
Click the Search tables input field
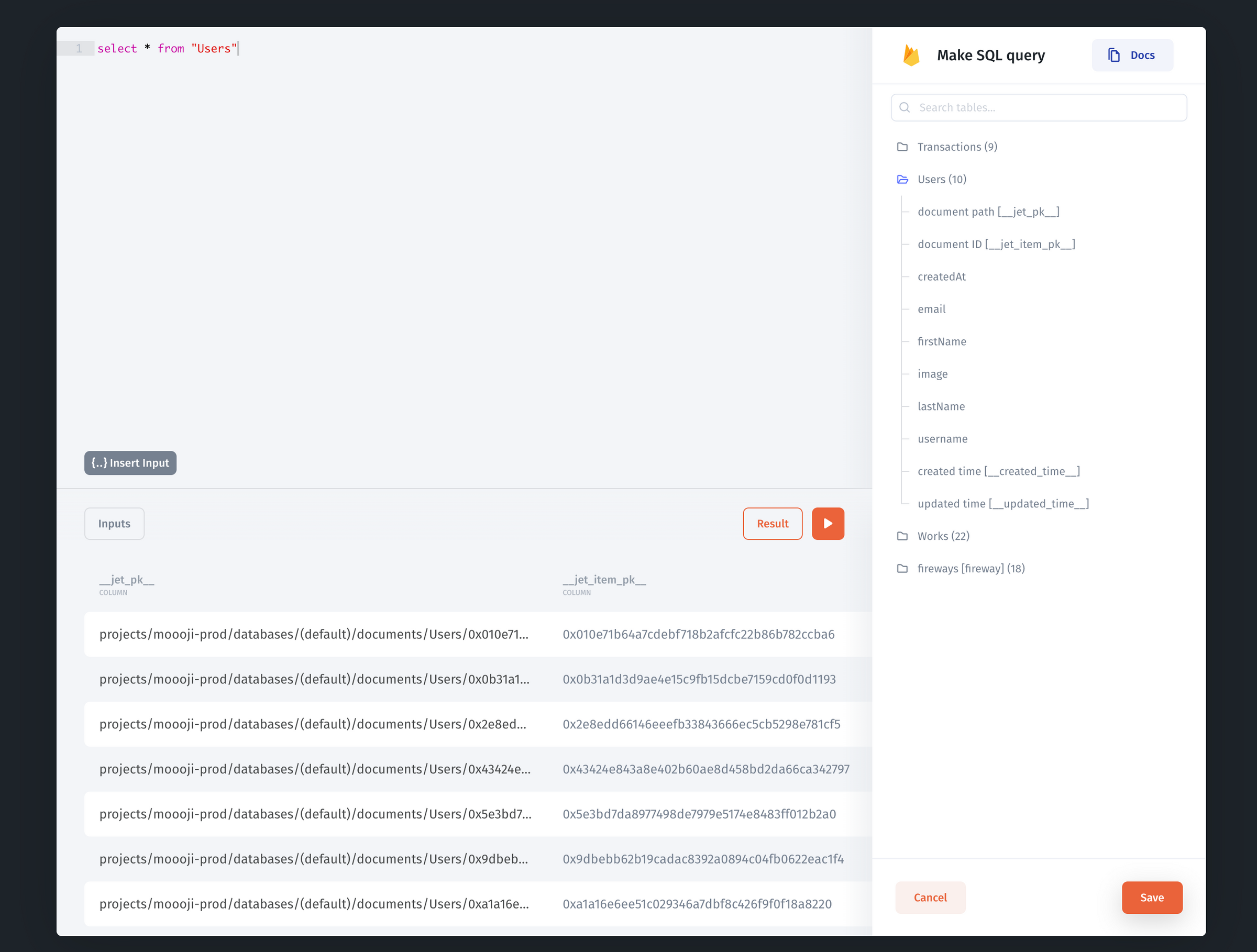(1038, 107)
